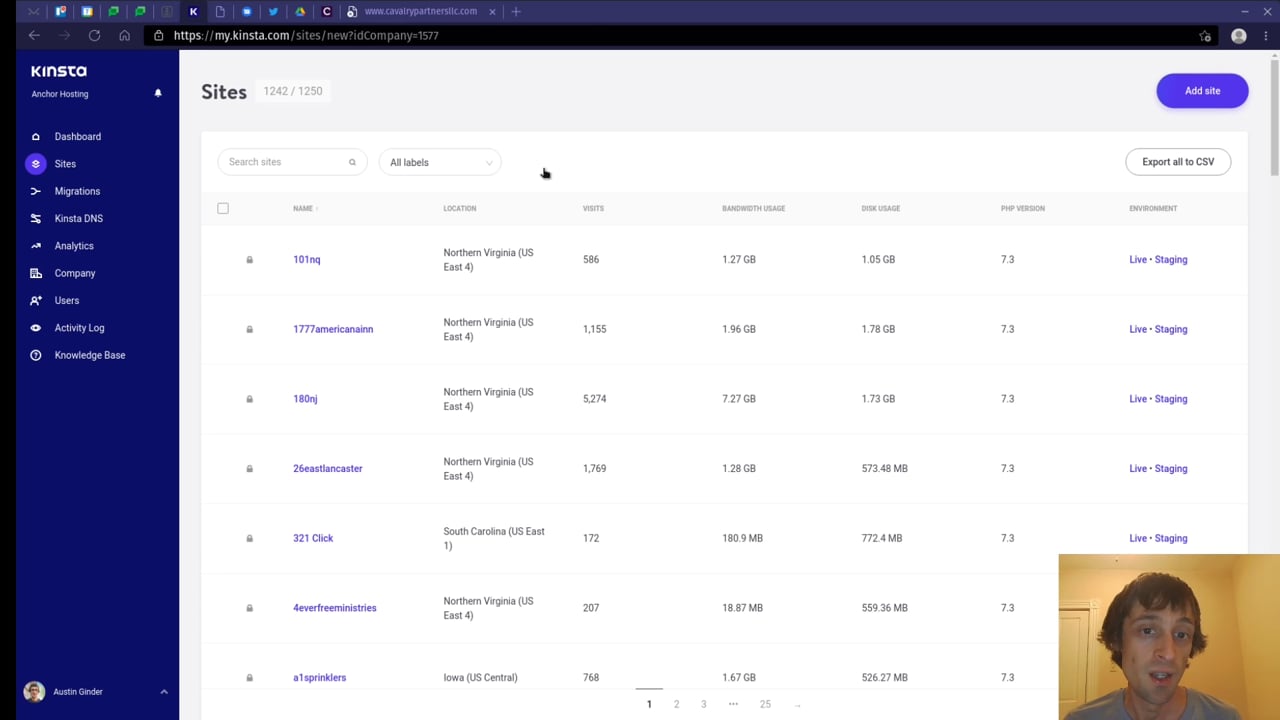The image size is (1280, 720).
Task: Open the Analytics section
Action: click(x=74, y=246)
